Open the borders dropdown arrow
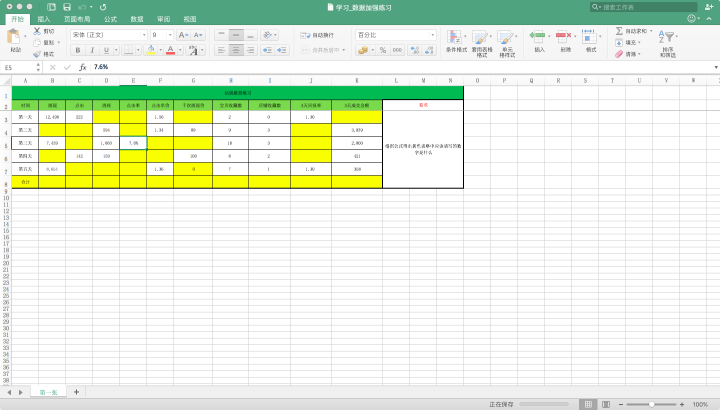The image size is (720, 410). coord(138,50)
